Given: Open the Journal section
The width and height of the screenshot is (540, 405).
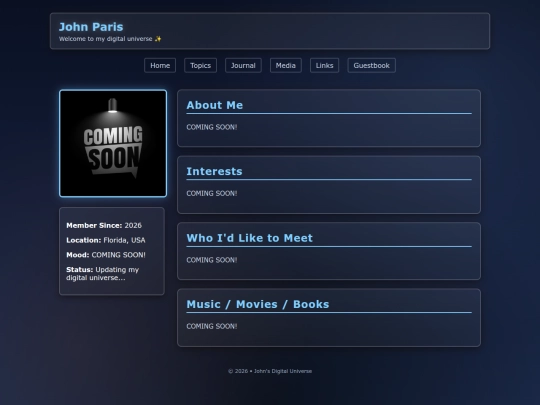Looking at the screenshot, I should (x=243, y=65).
